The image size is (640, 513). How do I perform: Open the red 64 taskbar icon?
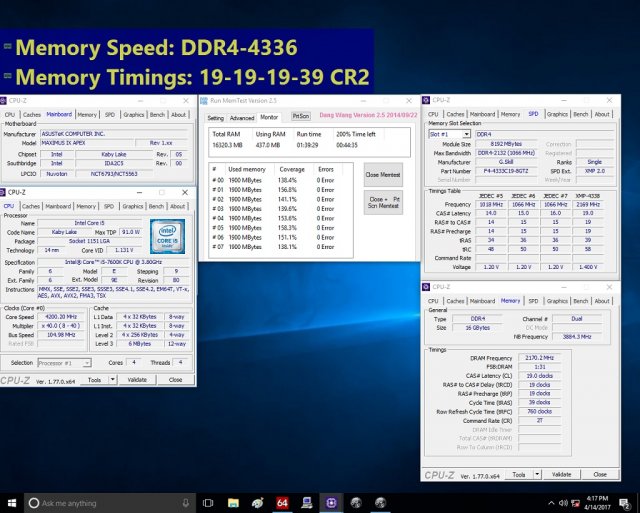click(282, 502)
